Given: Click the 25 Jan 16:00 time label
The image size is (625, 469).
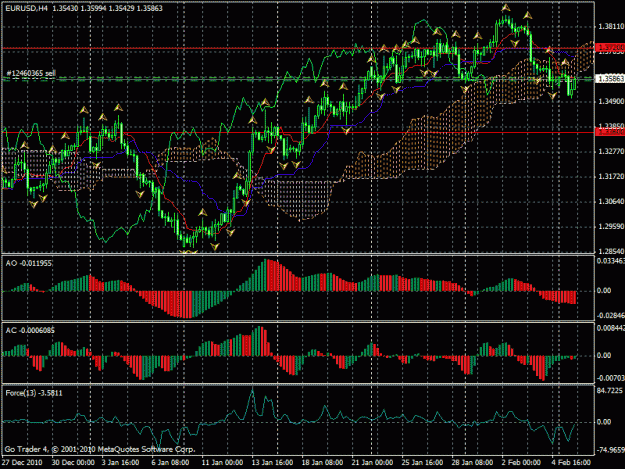Looking at the screenshot, I should 422,462.
